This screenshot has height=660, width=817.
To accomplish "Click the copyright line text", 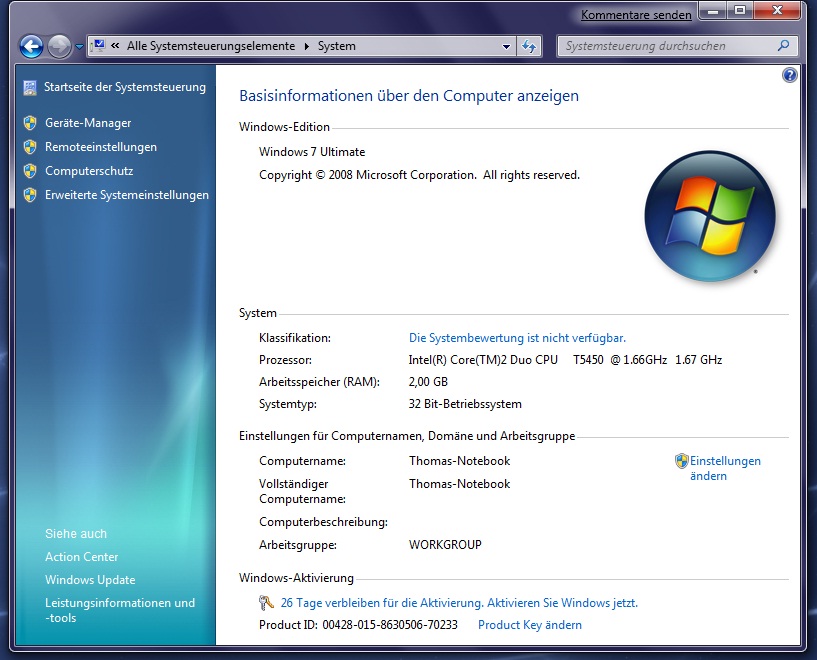I will coord(419,175).
